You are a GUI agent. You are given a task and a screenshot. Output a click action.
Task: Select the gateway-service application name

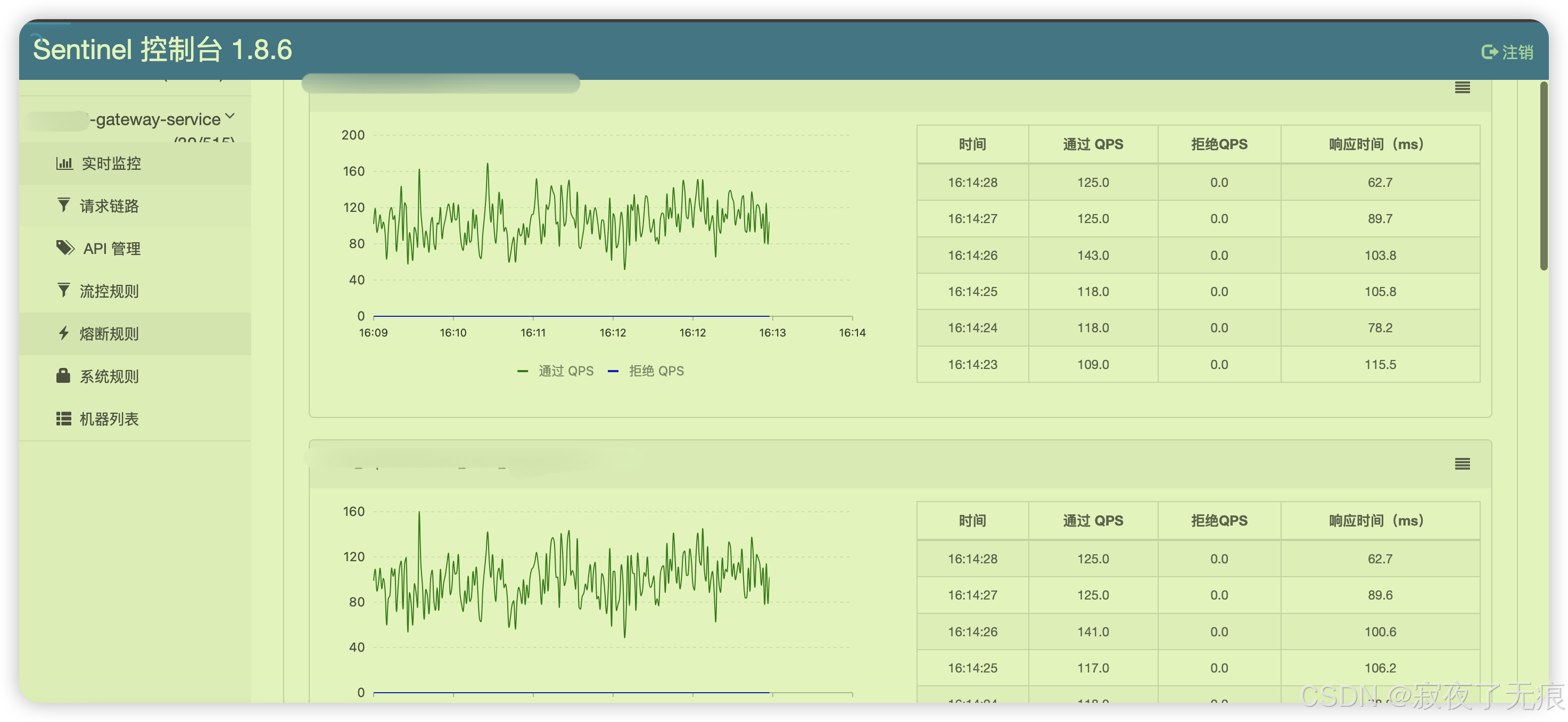click(x=154, y=120)
